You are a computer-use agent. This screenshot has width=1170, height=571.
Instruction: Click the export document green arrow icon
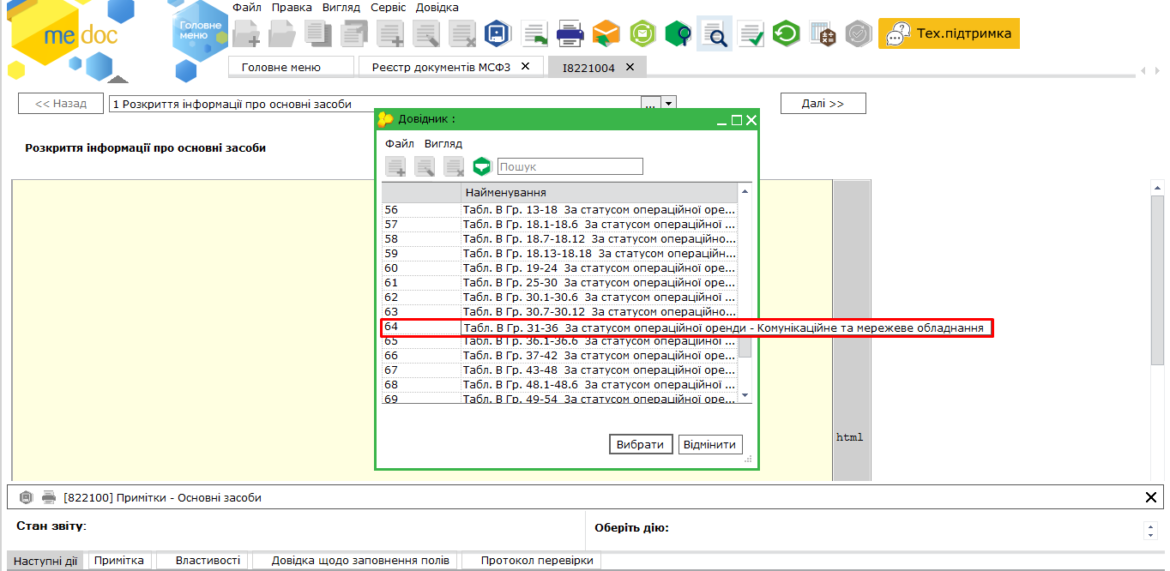click(x=534, y=34)
